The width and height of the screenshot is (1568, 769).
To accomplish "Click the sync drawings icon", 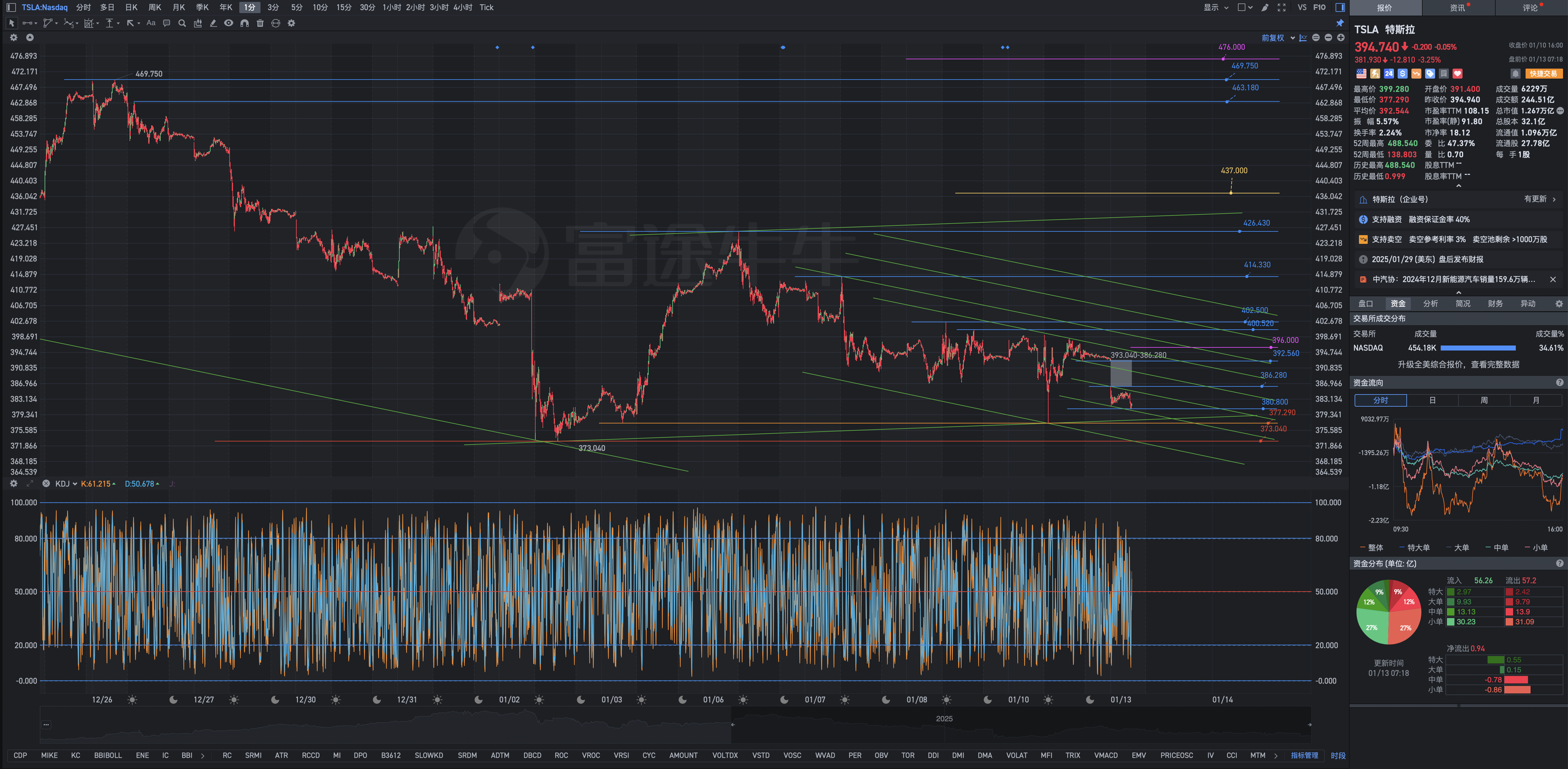I will (276, 23).
